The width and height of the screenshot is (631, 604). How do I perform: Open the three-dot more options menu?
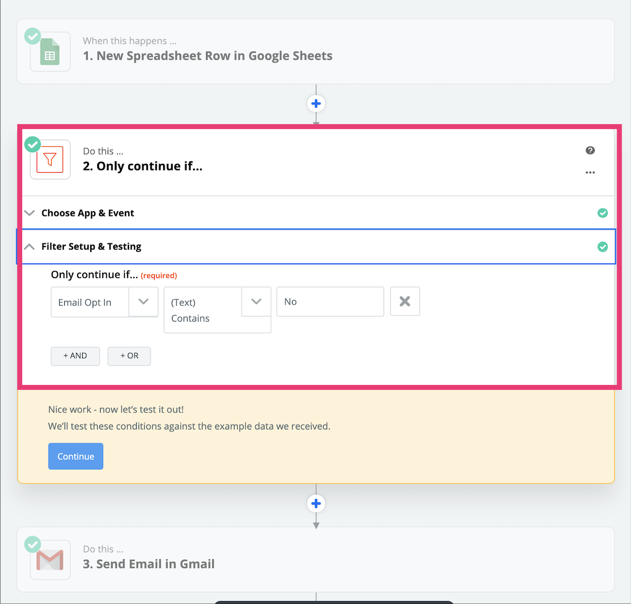[x=590, y=172]
